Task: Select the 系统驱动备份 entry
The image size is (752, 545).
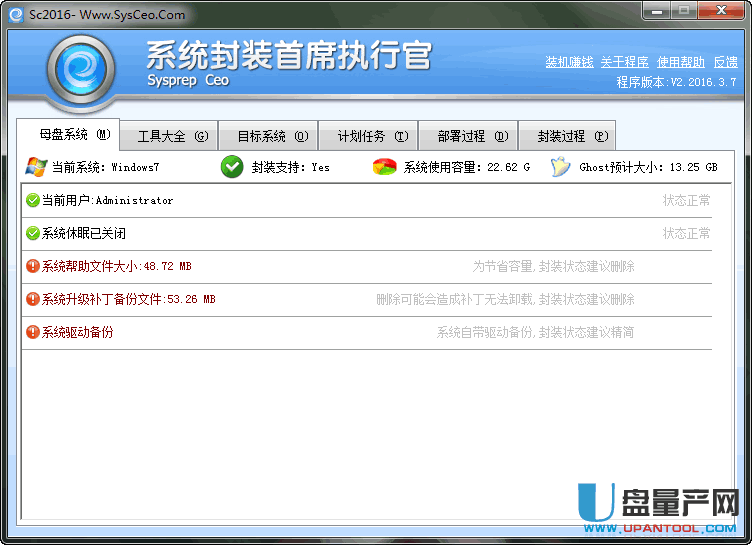Action: coord(78,332)
